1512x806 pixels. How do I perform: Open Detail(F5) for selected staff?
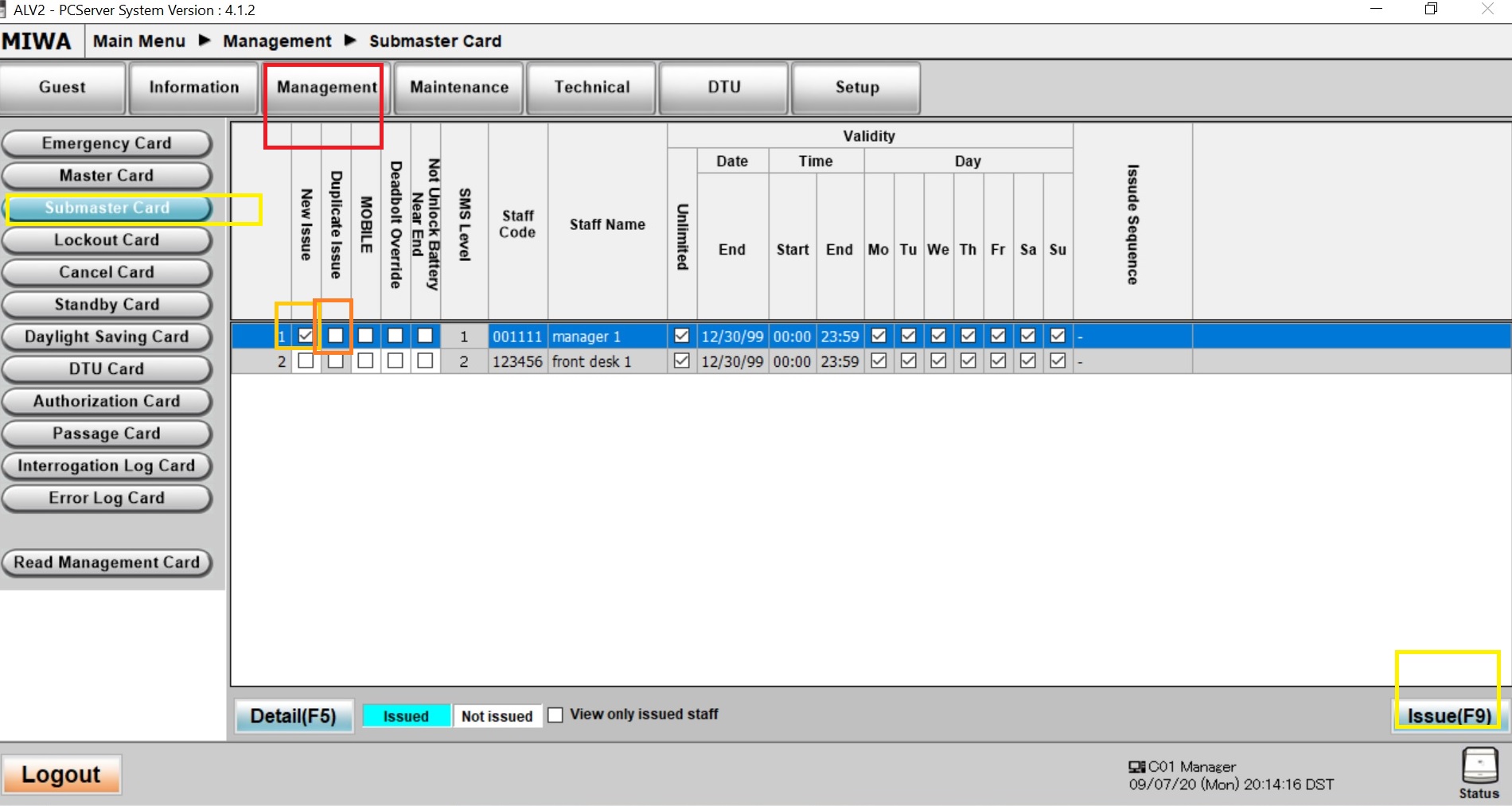(293, 716)
